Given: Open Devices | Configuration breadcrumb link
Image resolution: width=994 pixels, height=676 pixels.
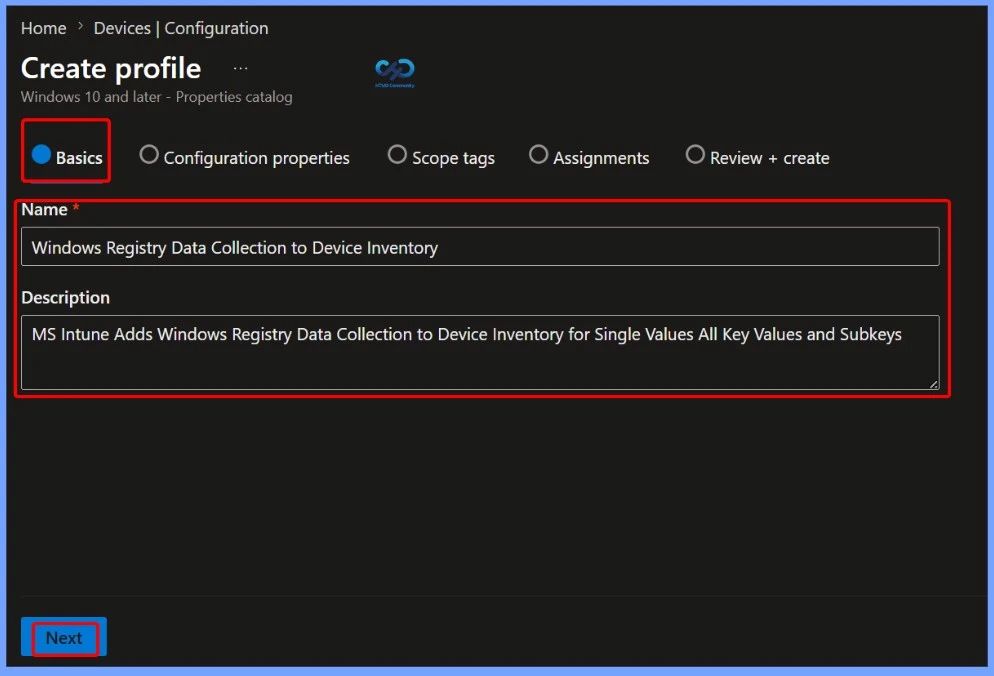Looking at the screenshot, I should click(x=181, y=28).
